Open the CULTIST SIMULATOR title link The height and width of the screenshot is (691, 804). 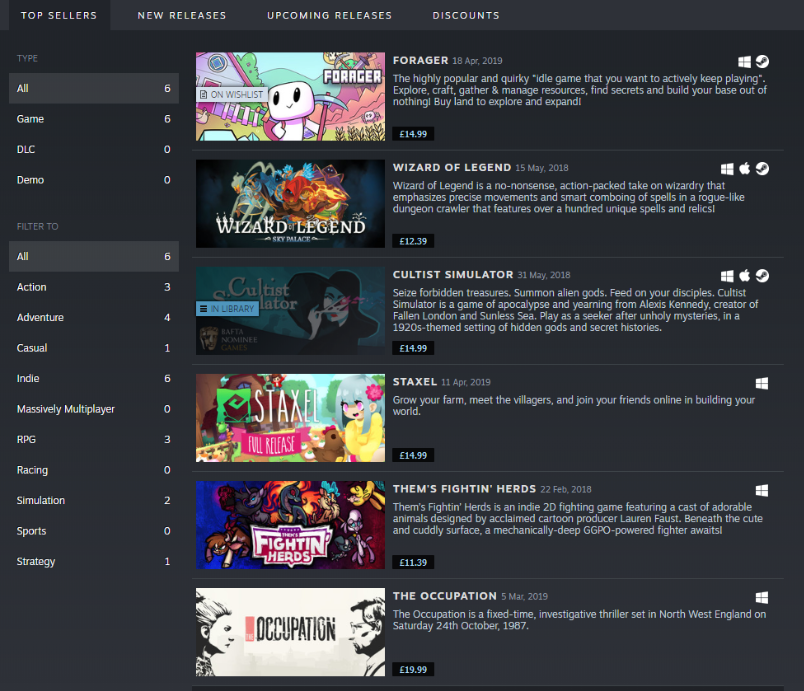(x=453, y=275)
